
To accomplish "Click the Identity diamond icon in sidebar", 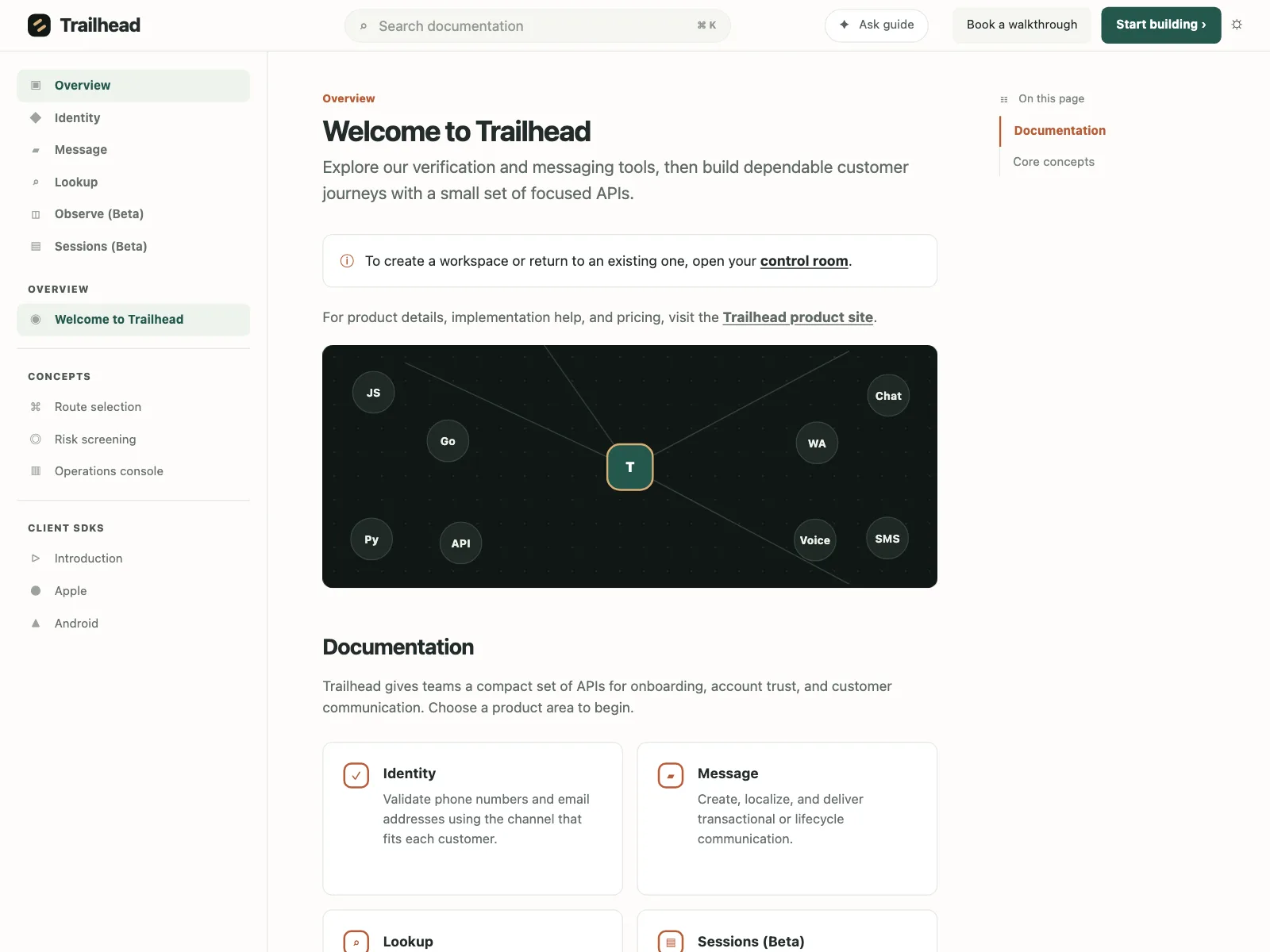I will tap(36, 117).
